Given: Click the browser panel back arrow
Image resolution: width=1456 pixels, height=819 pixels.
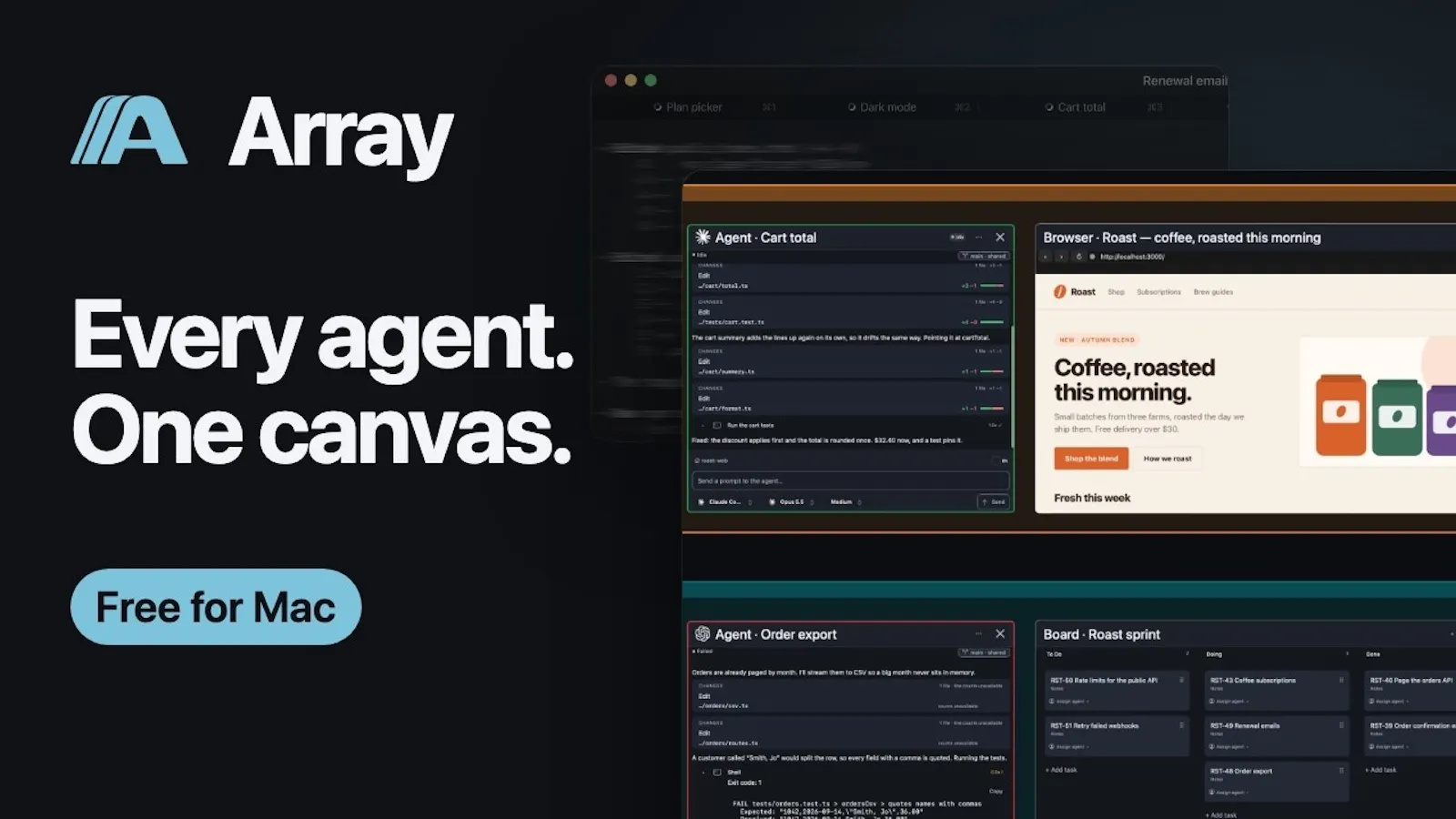Looking at the screenshot, I should (x=1046, y=257).
